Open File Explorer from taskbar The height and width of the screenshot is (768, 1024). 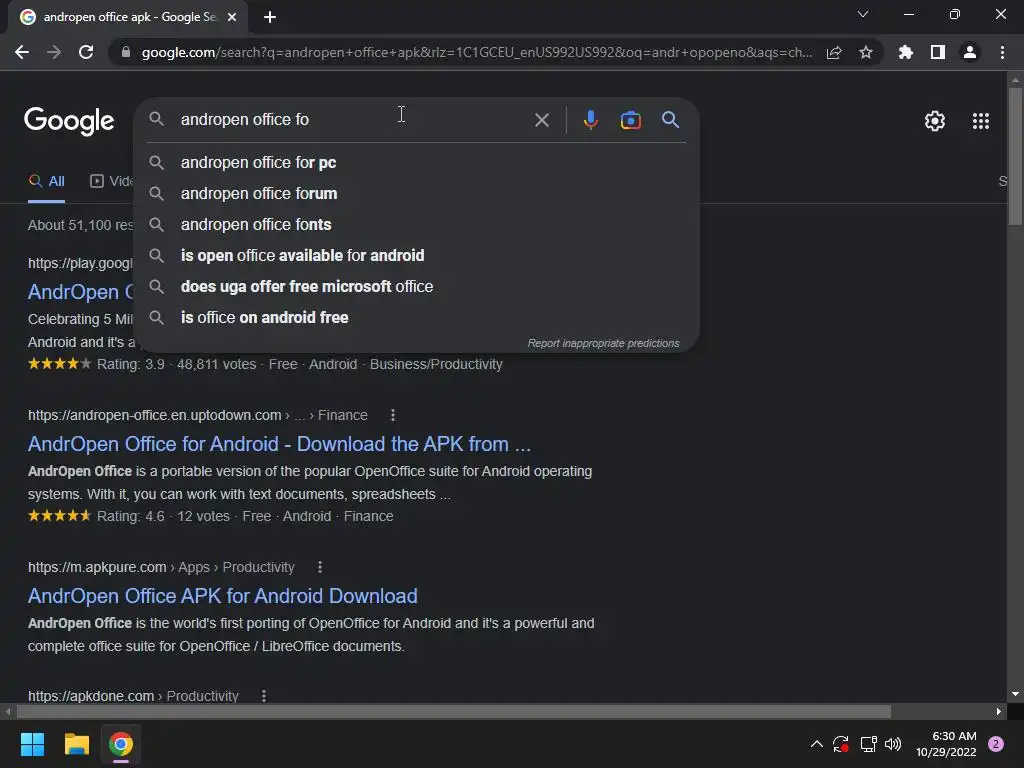pos(76,744)
